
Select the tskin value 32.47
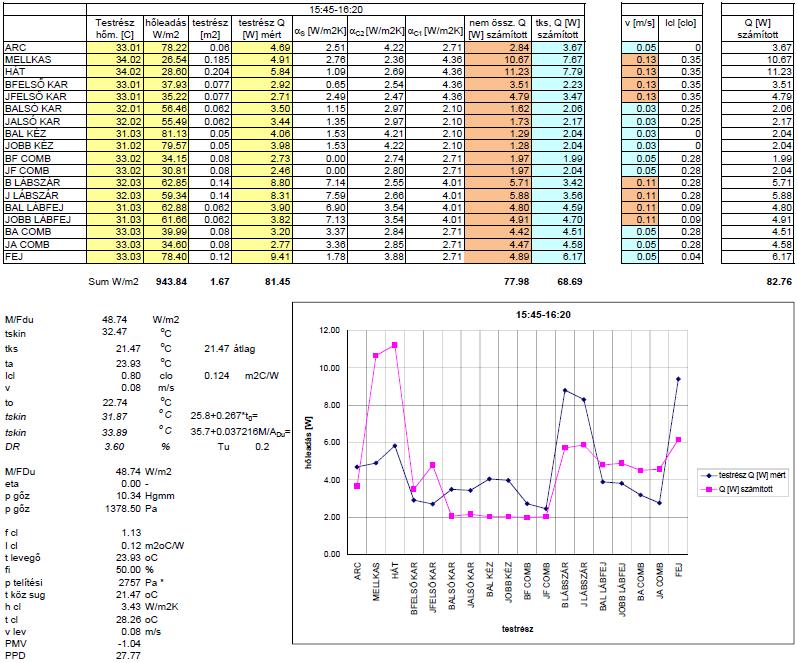point(114,332)
